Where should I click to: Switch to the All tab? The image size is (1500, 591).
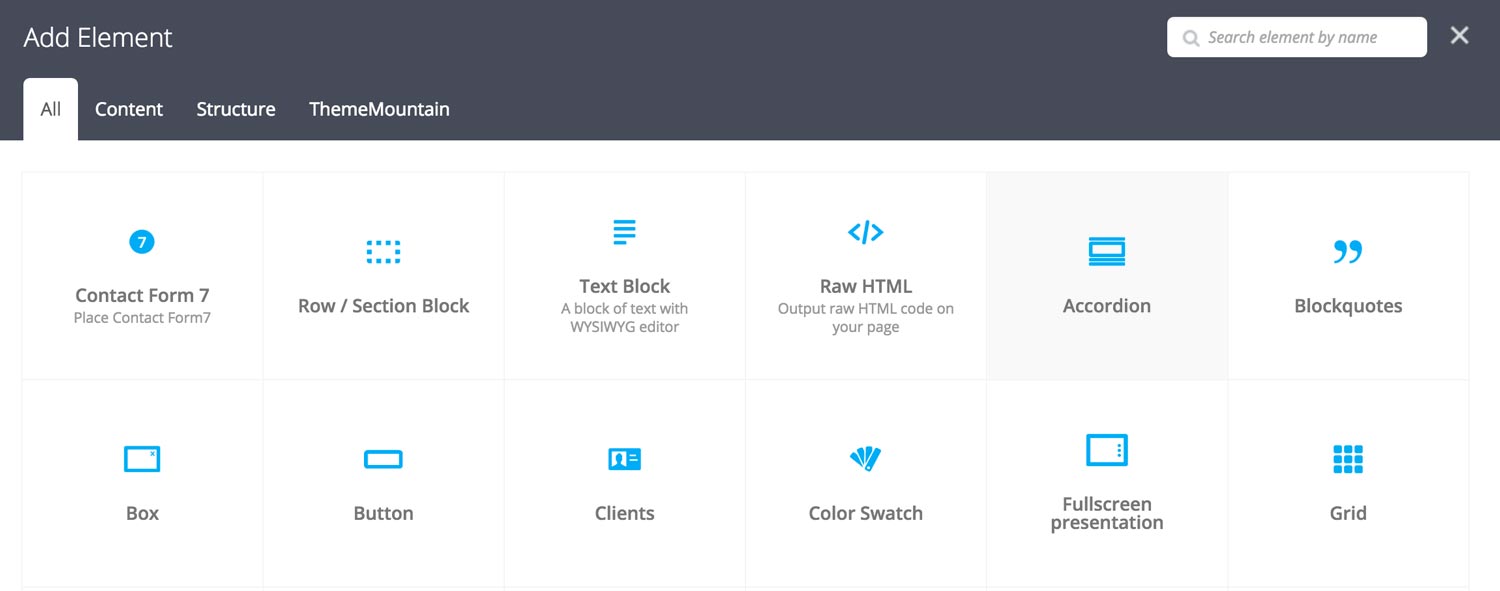pyautogui.click(x=51, y=109)
